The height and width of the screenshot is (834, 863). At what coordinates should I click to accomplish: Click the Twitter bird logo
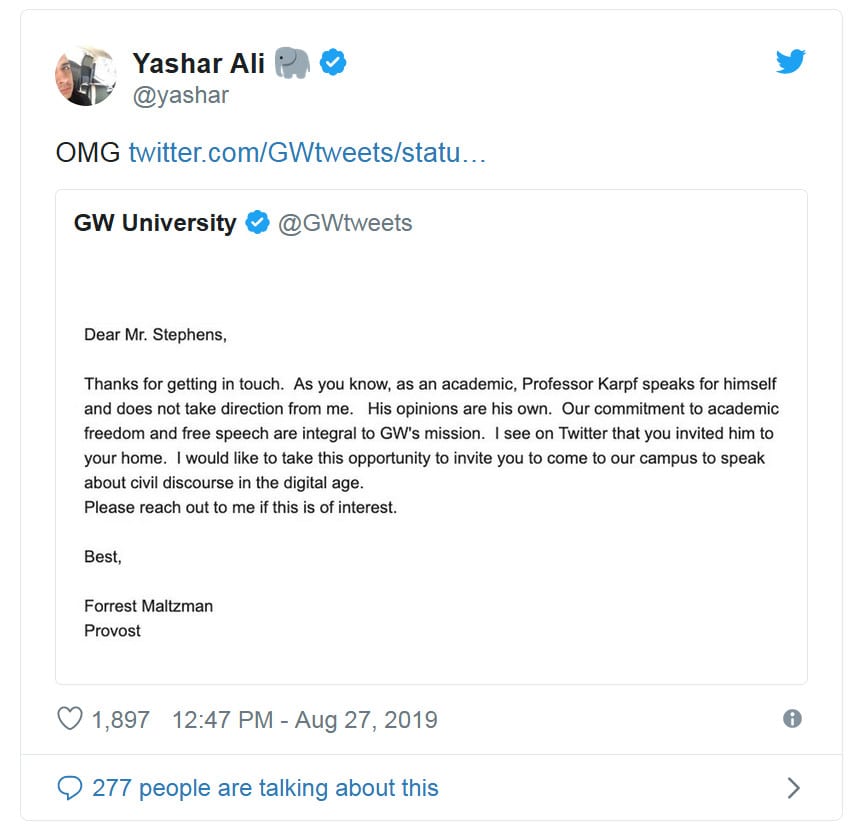(x=790, y=62)
